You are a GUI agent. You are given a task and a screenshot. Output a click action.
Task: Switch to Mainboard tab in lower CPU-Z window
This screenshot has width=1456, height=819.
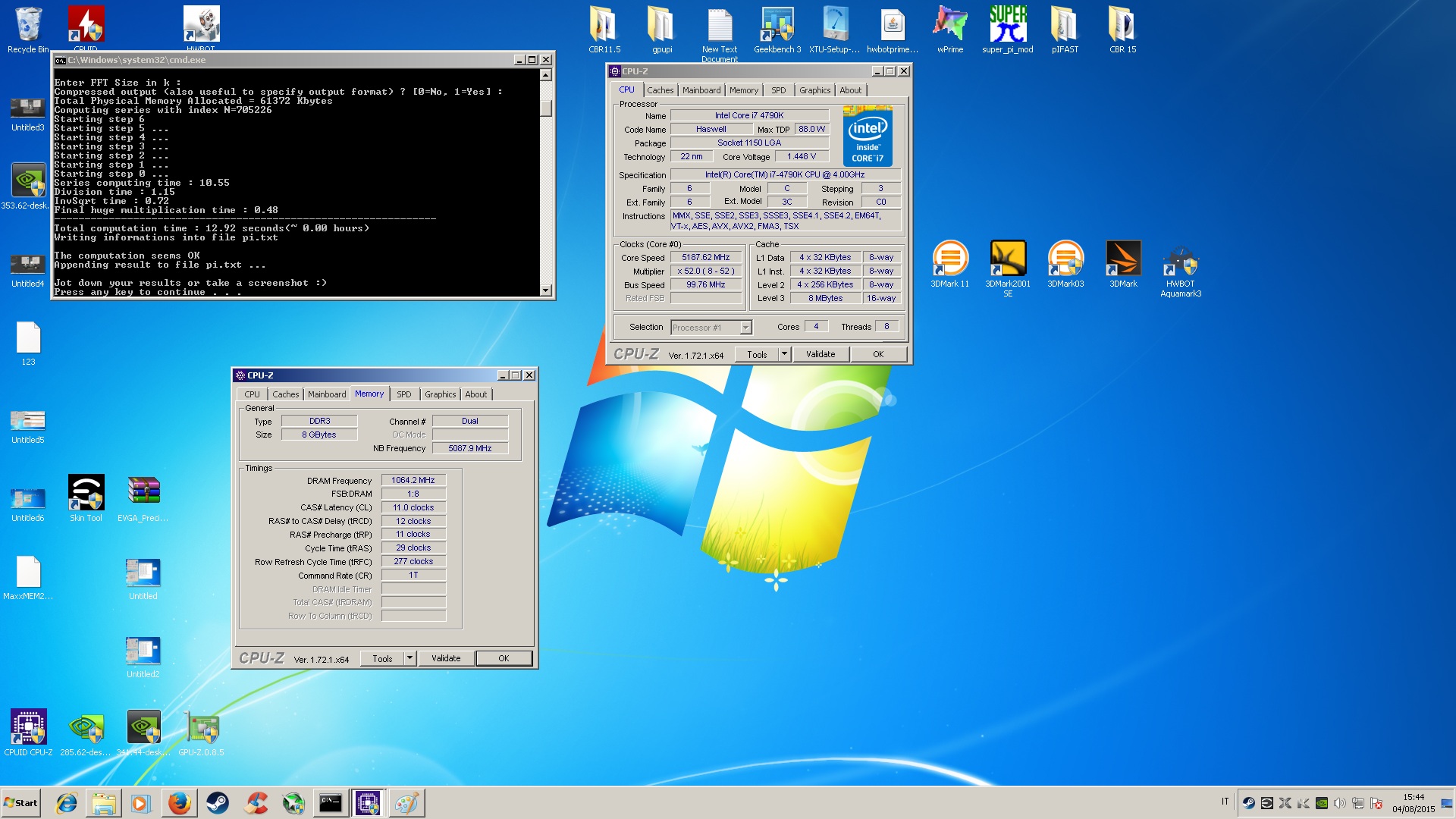click(x=327, y=394)
